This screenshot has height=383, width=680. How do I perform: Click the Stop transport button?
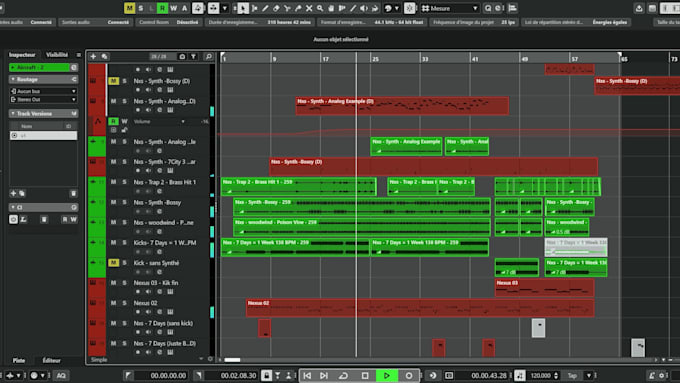[x=365, y=376]
